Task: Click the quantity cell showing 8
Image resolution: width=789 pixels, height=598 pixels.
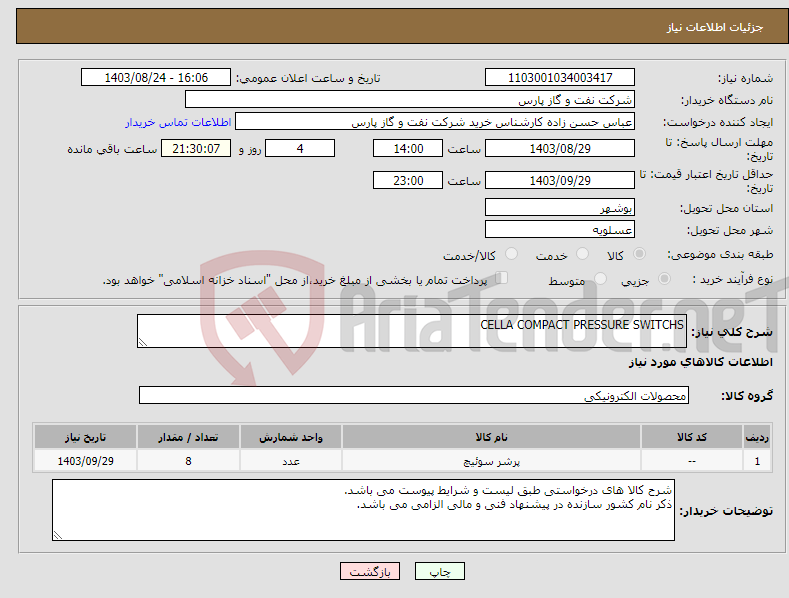Action: pos(188,461)
